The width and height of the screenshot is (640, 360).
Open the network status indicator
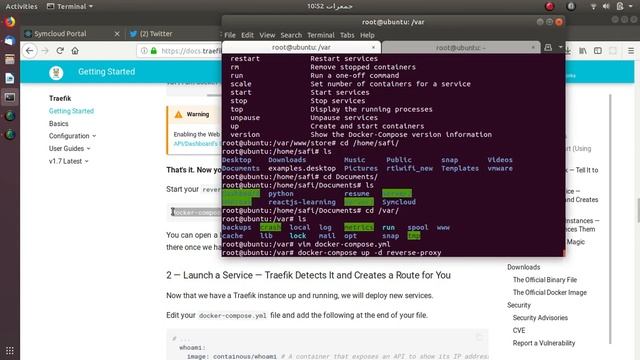(593, 6)
